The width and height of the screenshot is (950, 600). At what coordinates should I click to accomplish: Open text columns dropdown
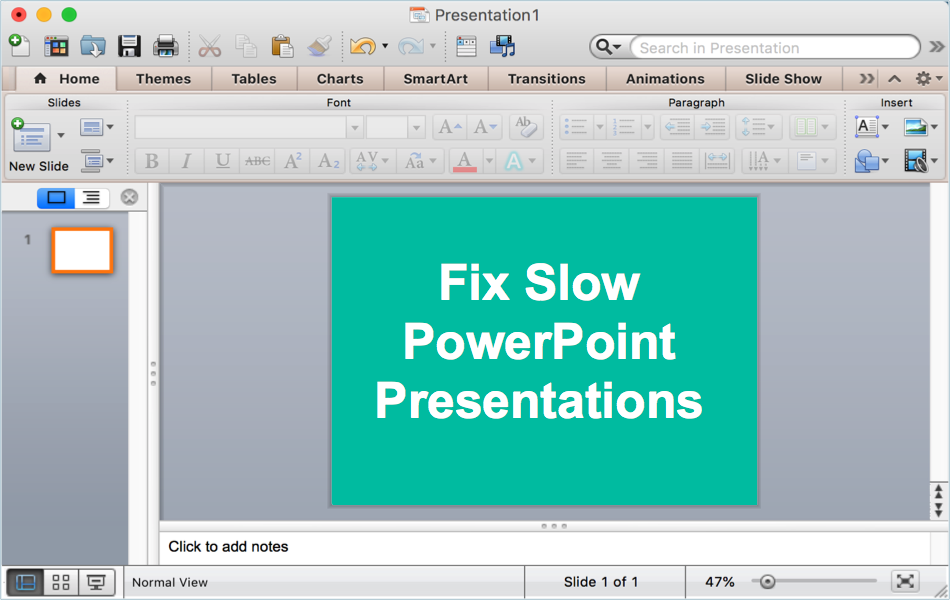[813, 127]
